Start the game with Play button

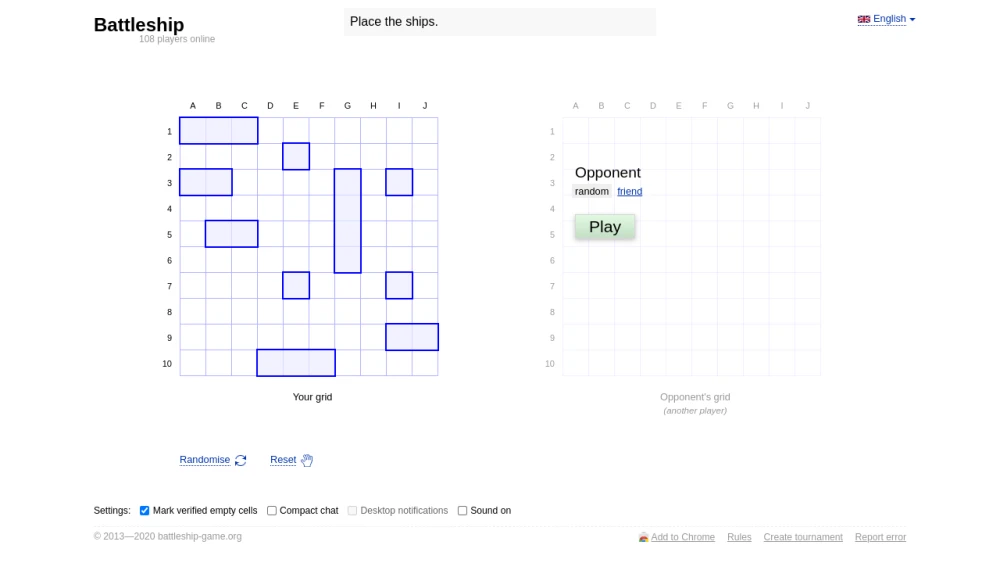click(x=605, y=227)
